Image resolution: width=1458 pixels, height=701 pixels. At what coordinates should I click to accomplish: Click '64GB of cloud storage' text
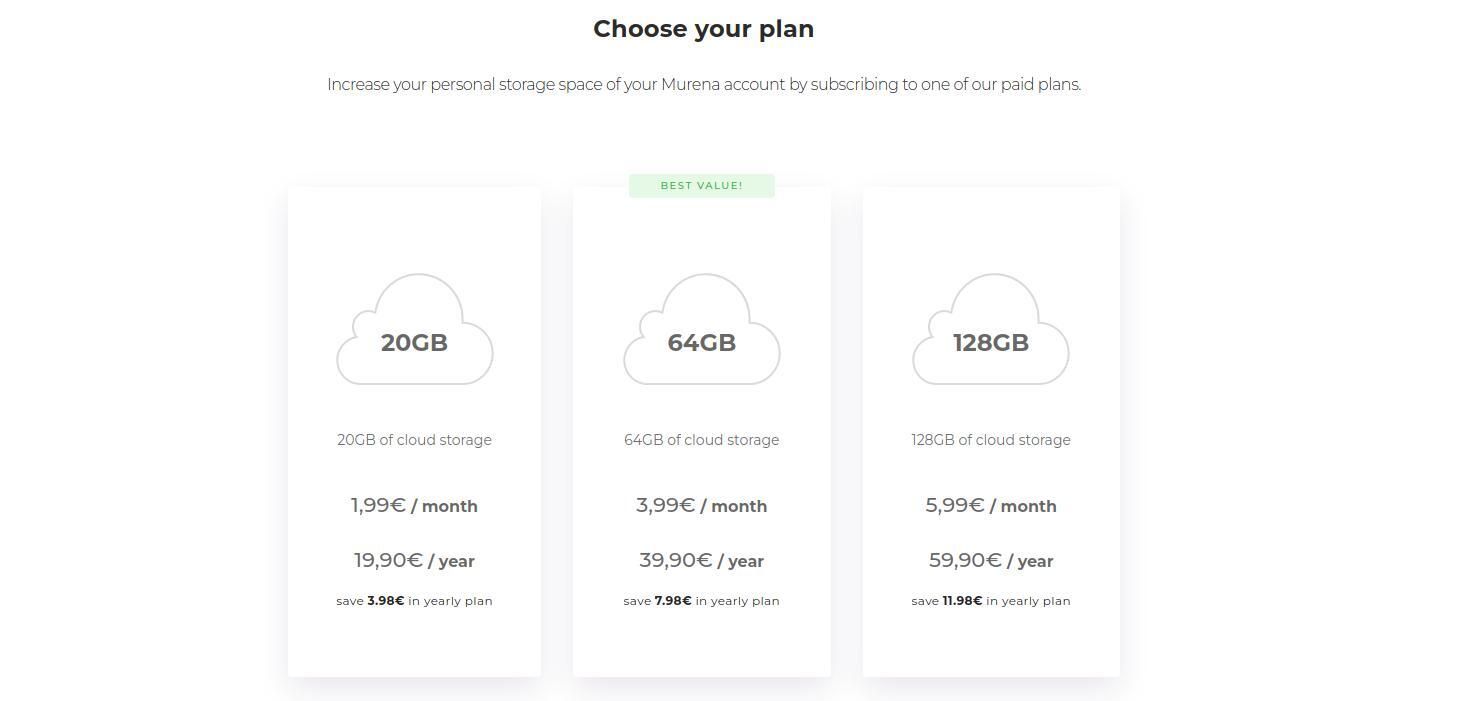[701, 440]
